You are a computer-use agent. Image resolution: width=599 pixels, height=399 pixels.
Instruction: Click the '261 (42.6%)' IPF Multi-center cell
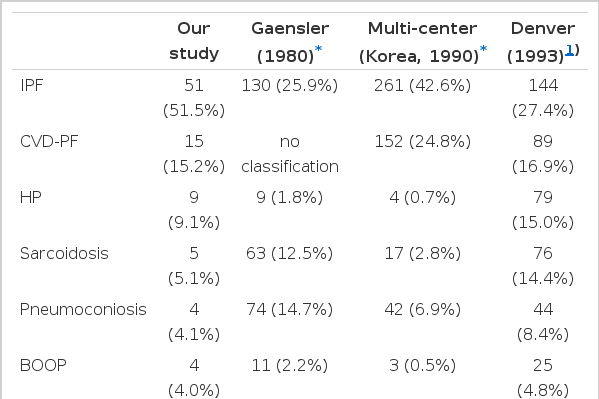pyautogui.click(x=422, y=85)
